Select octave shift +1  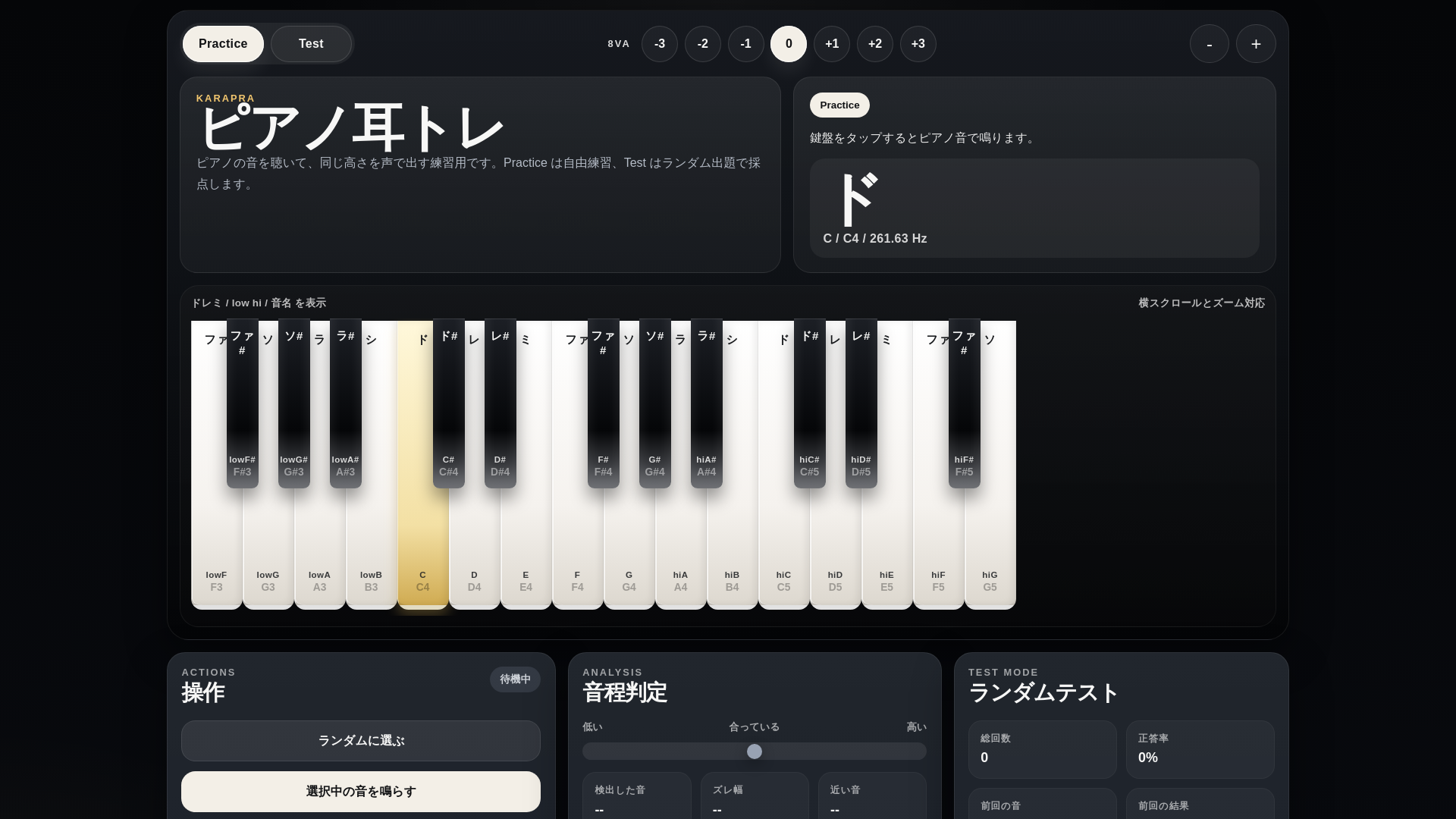pos(832,44)
